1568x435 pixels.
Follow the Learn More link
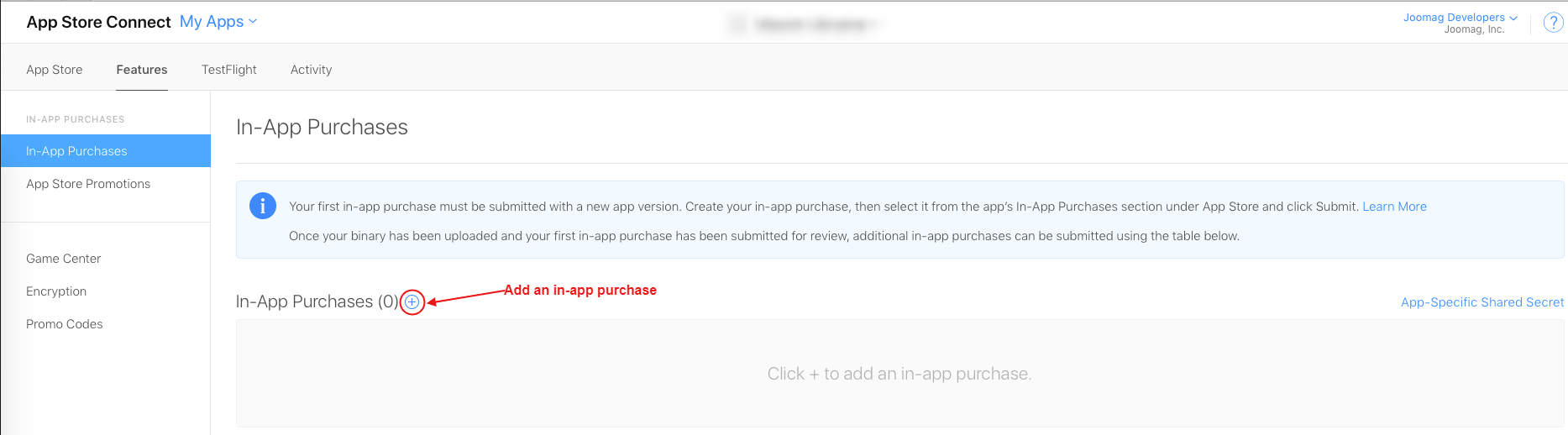tap(1394, 207)
